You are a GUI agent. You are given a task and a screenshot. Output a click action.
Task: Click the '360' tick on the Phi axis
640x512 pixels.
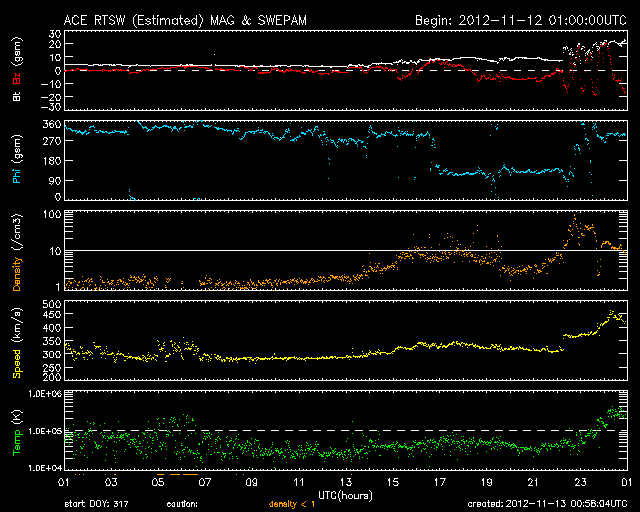(52, 124)
